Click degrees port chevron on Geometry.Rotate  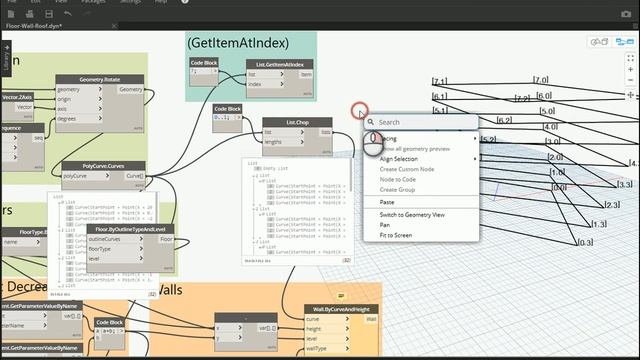coord(100,118)
